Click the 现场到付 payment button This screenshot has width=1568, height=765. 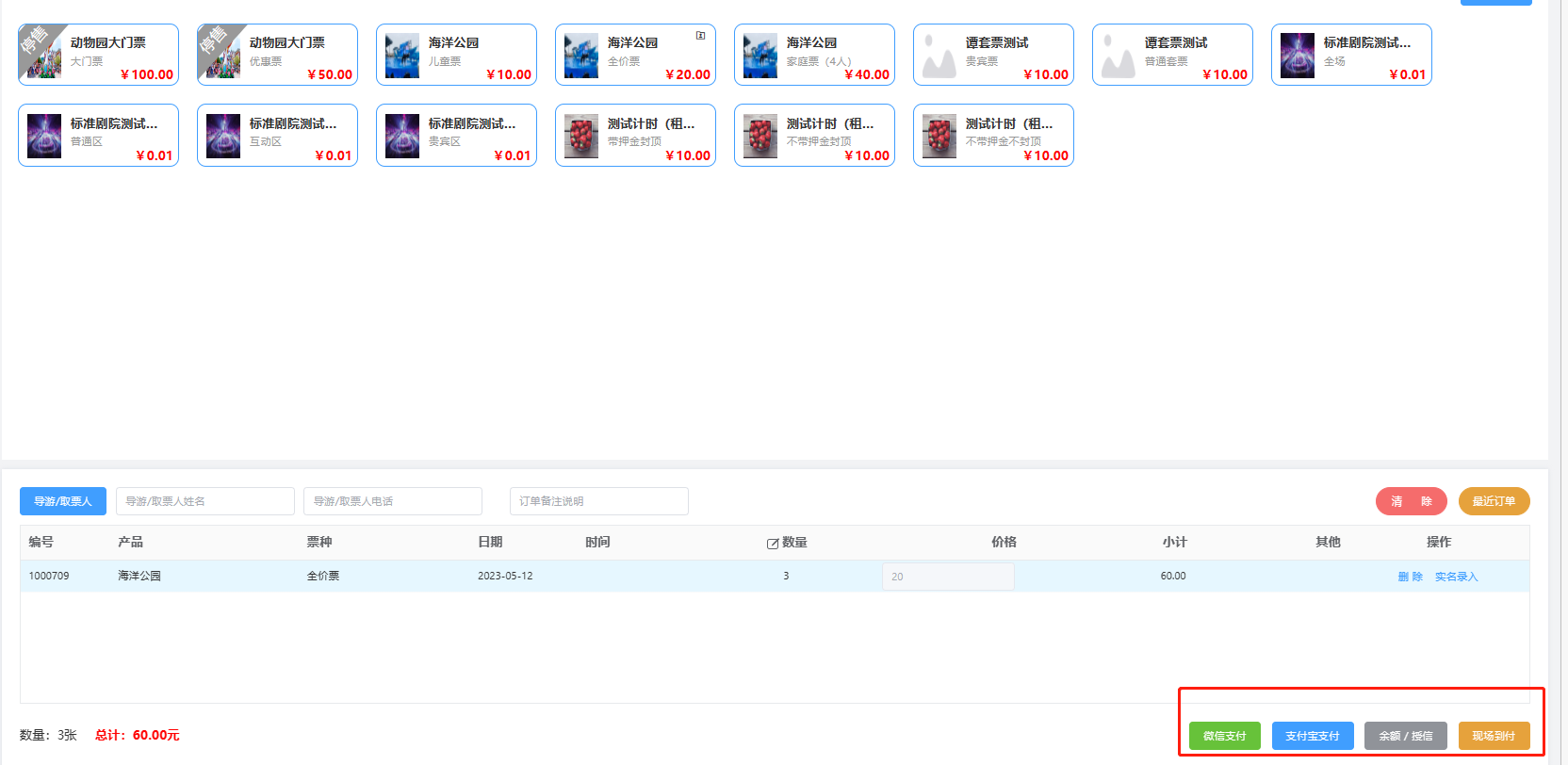click(1494, 736)
